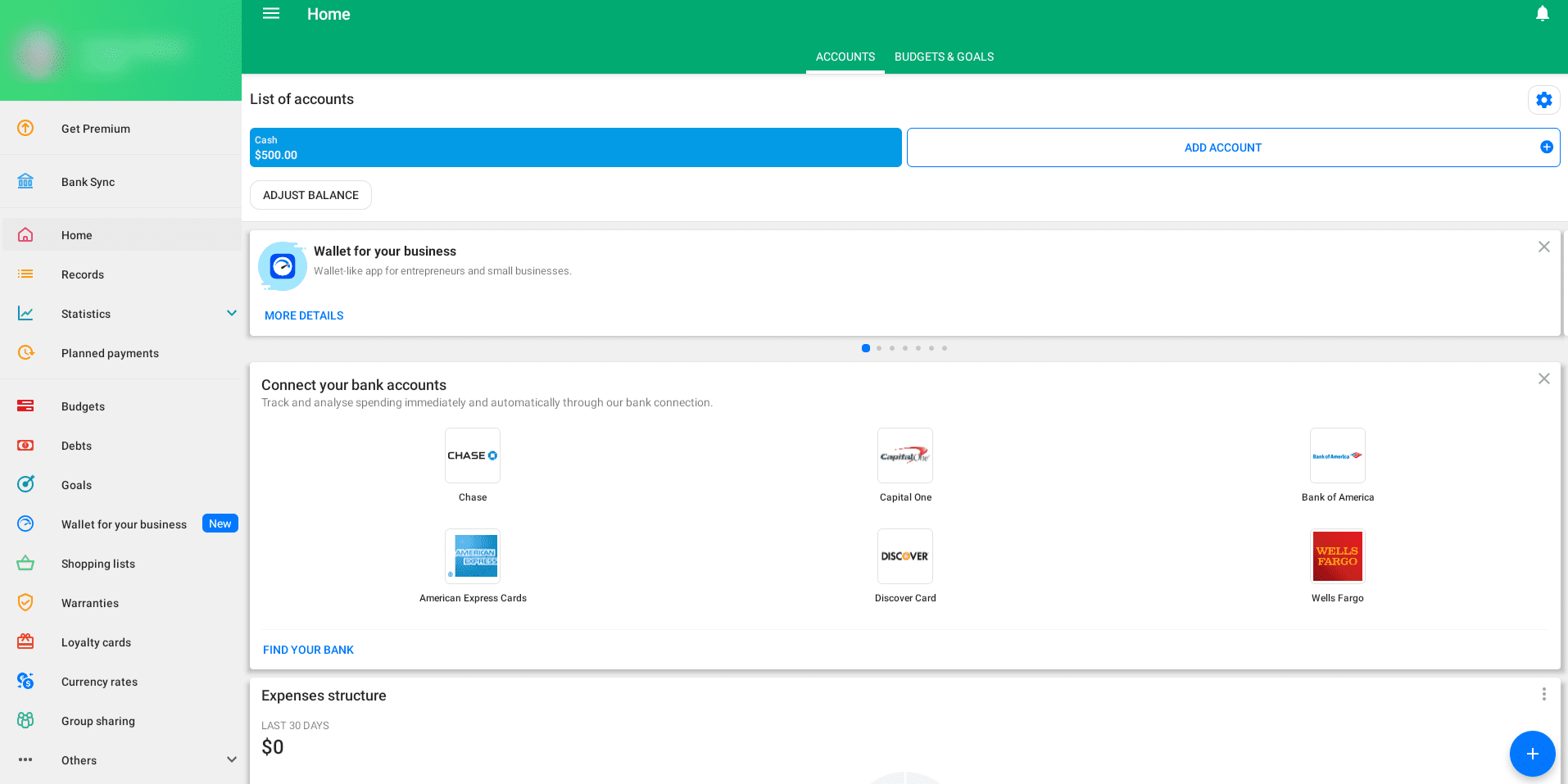Select the Cash $500.00 account
The image size is (1568, 784).
[575, 147]
